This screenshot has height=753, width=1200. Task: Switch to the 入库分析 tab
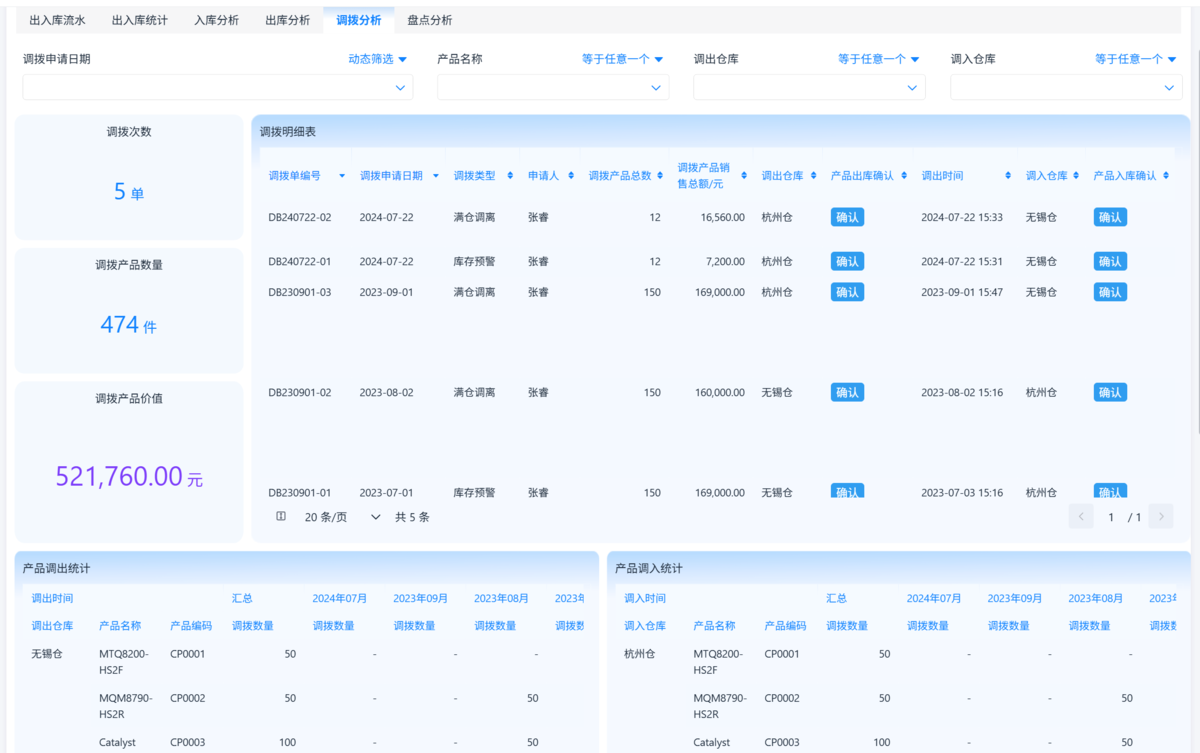[216, 20]
